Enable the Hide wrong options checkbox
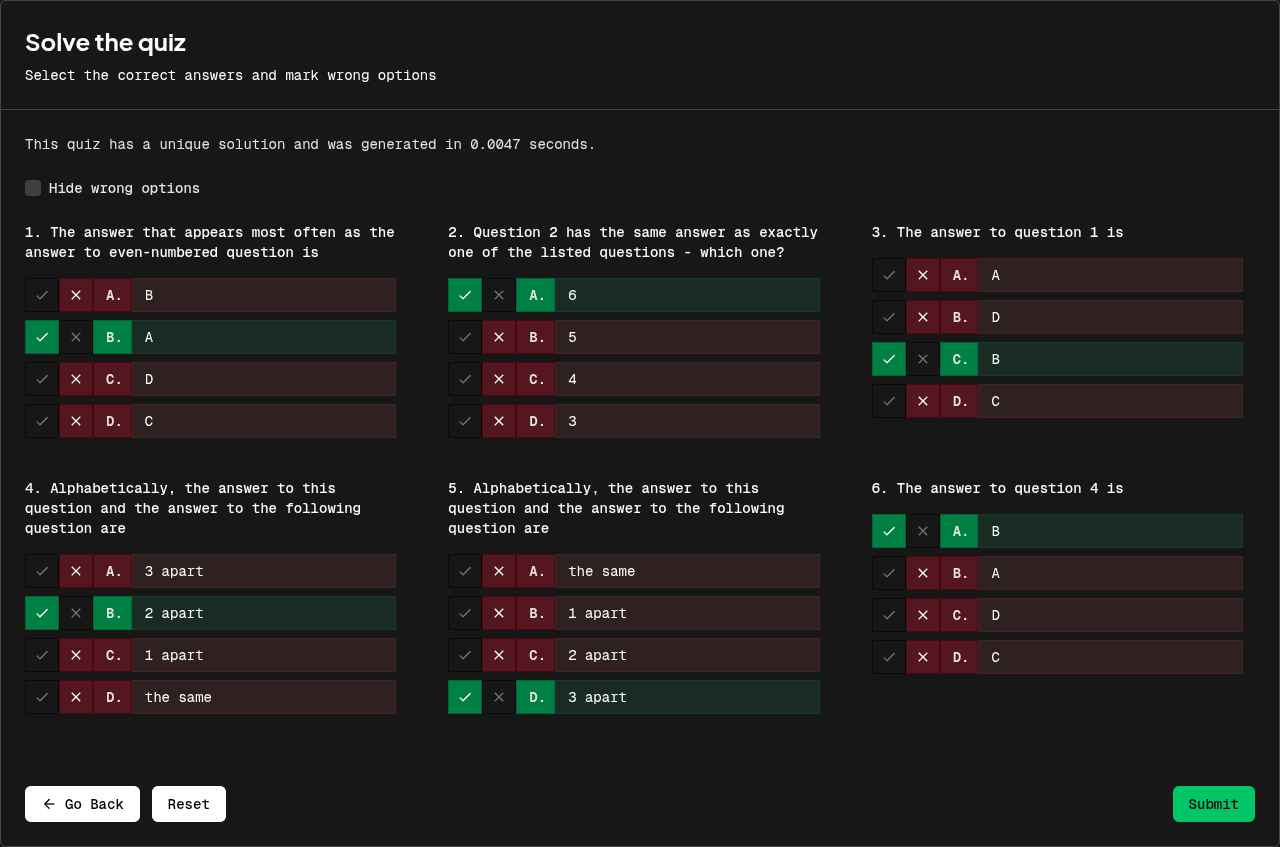Screen dimensions: 1280x847 click(x=33, y=188)
